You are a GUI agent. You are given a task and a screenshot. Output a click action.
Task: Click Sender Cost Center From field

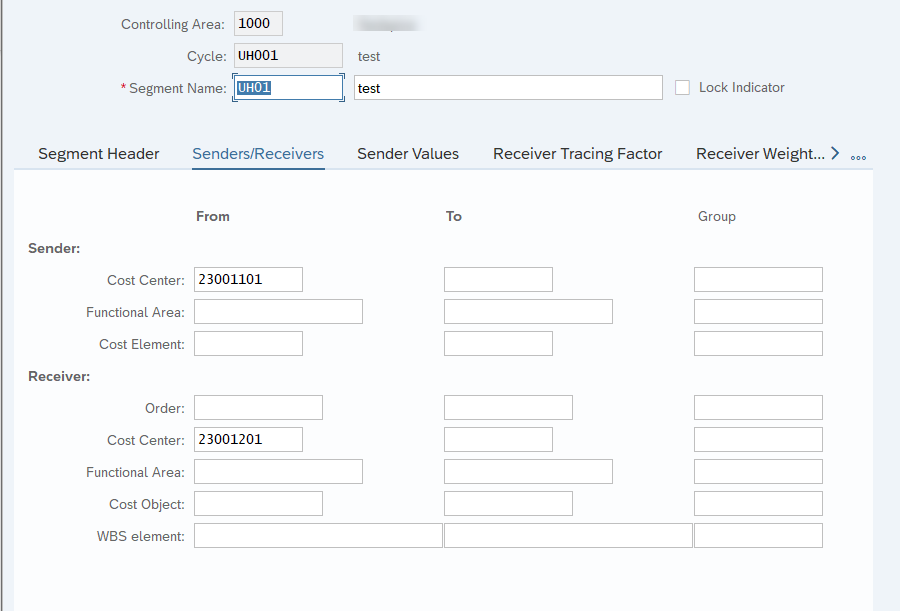[248, 280]
